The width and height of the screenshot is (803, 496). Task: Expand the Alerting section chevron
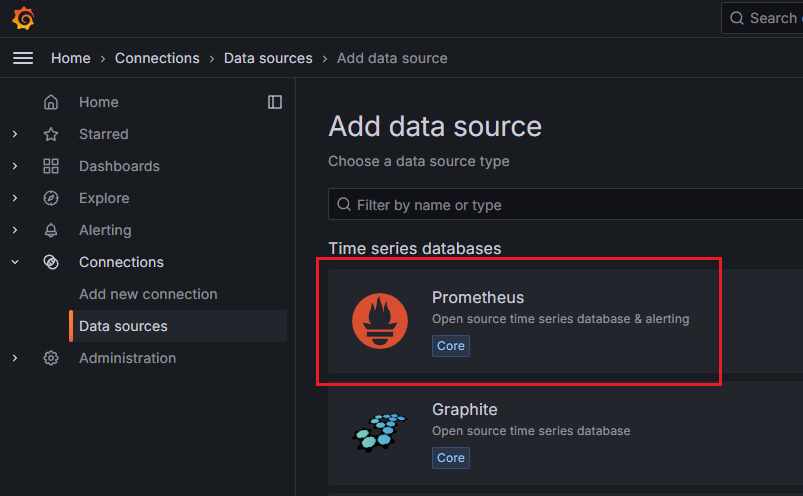pyautogui.click(x=15, y=230)
